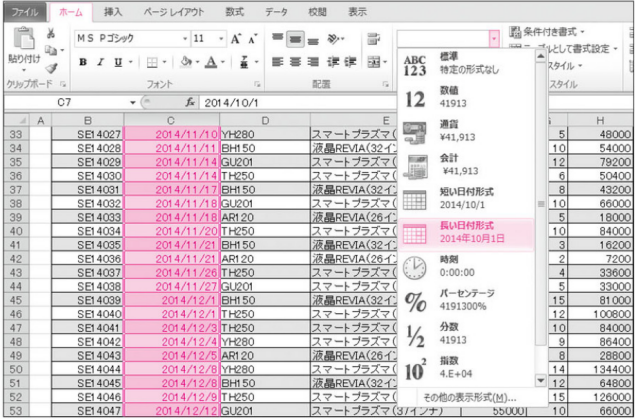The image size is (635, 419).
Task: Open the paste options dropdown arrow
Action: click(24, 70)
